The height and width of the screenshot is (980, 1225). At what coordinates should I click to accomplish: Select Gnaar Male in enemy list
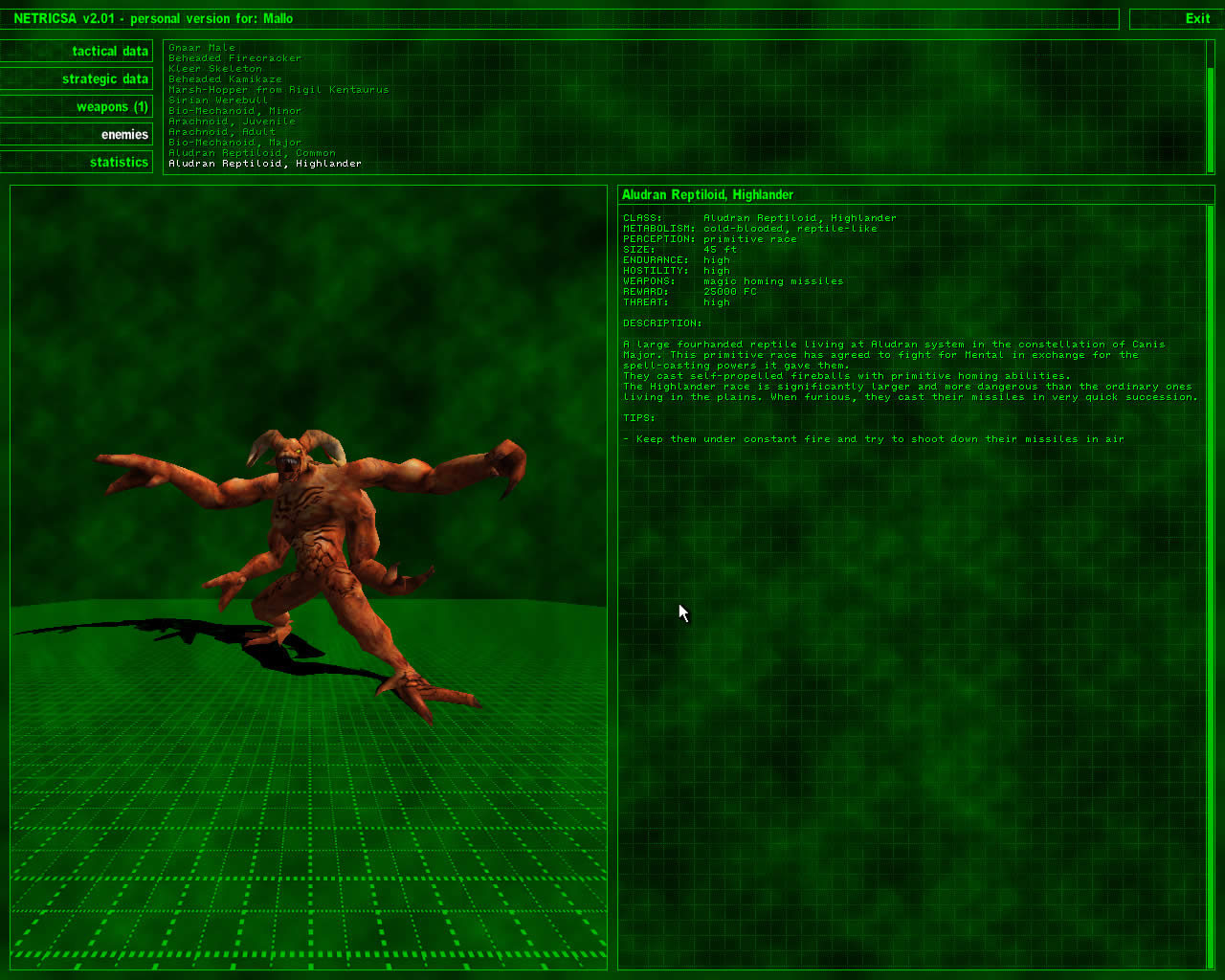coord(201,48)
